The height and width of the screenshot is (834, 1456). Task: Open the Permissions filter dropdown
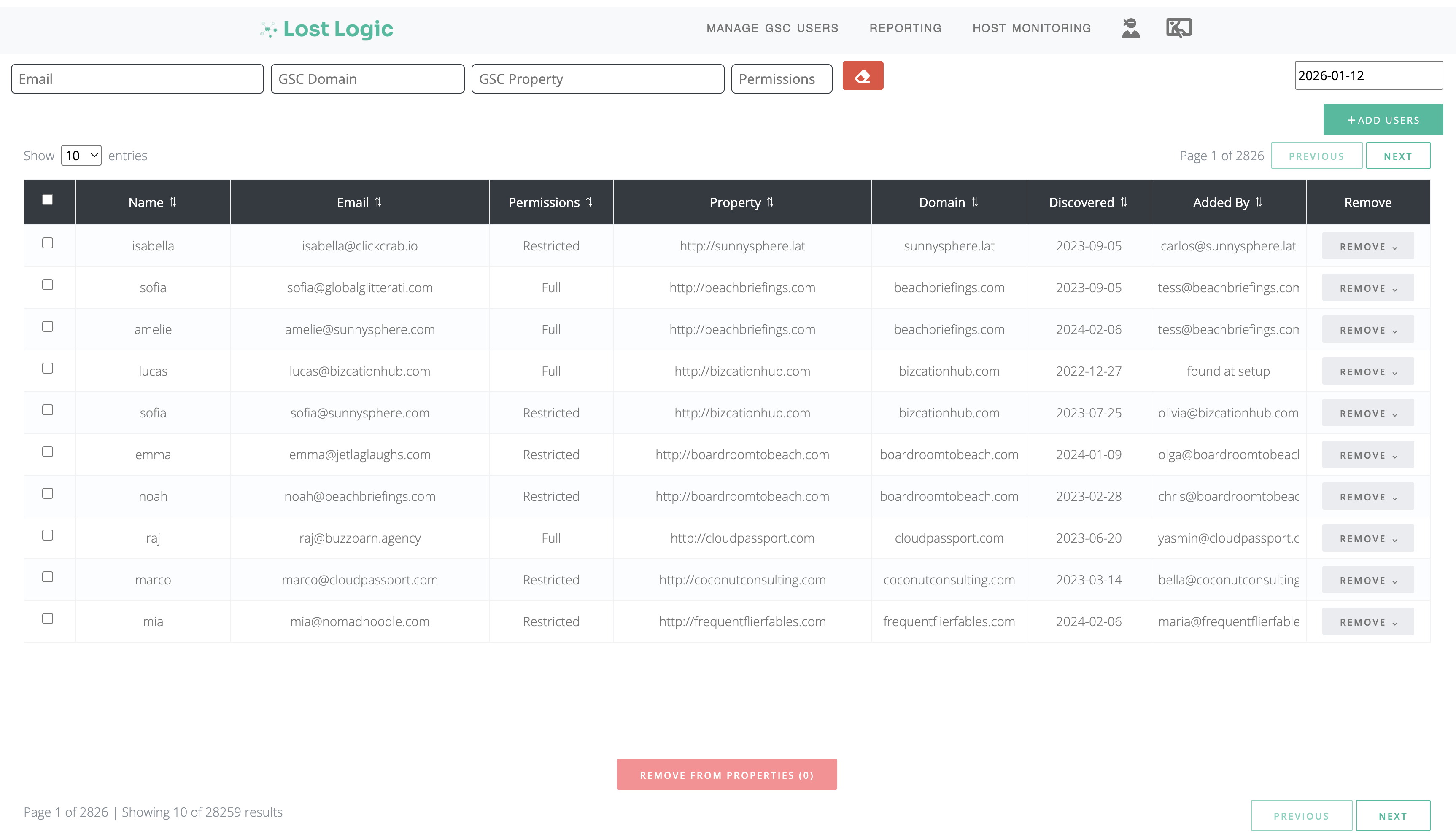tap(782, 78)
